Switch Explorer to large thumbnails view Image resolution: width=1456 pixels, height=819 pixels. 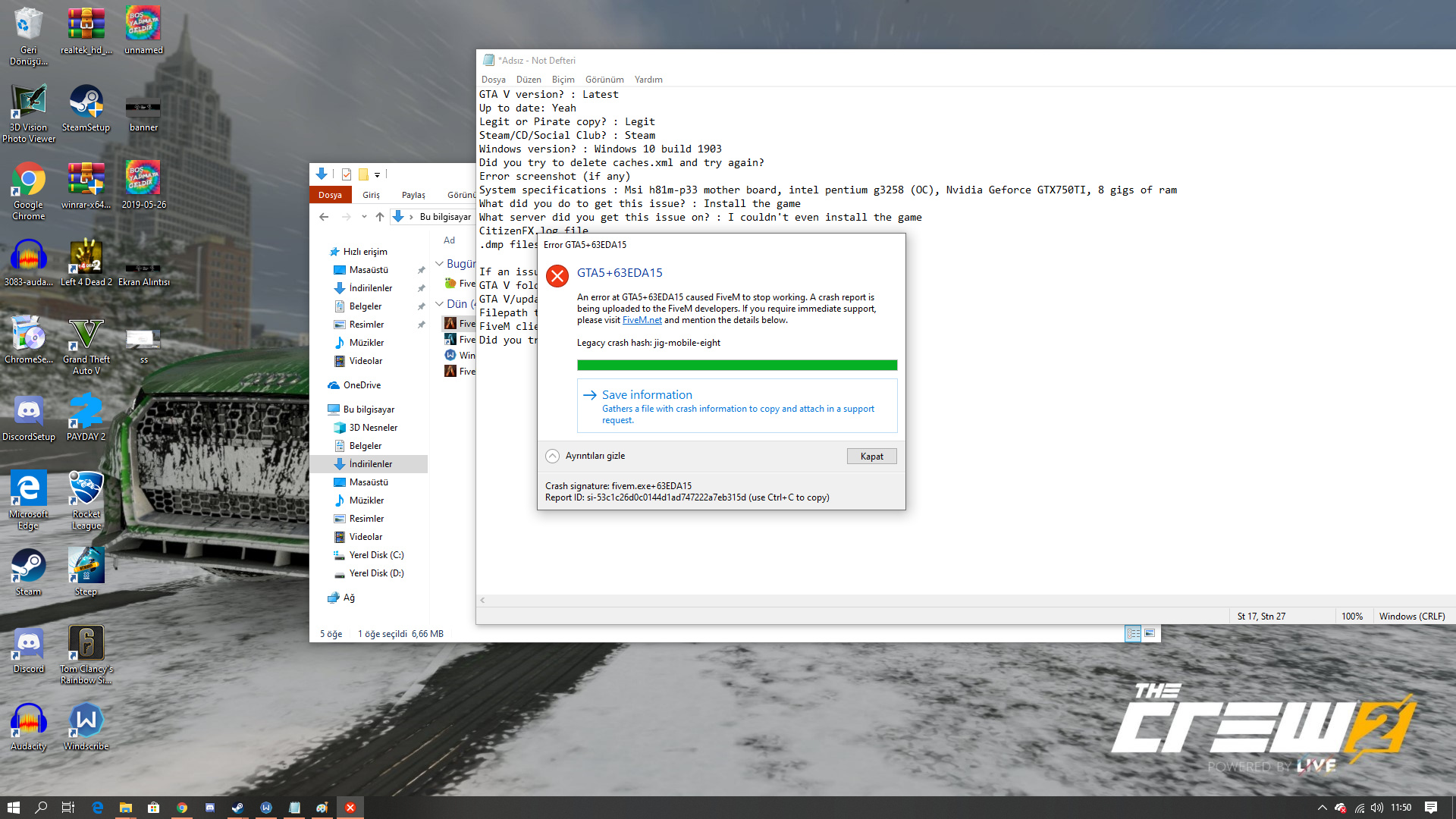pos(1150,633)
